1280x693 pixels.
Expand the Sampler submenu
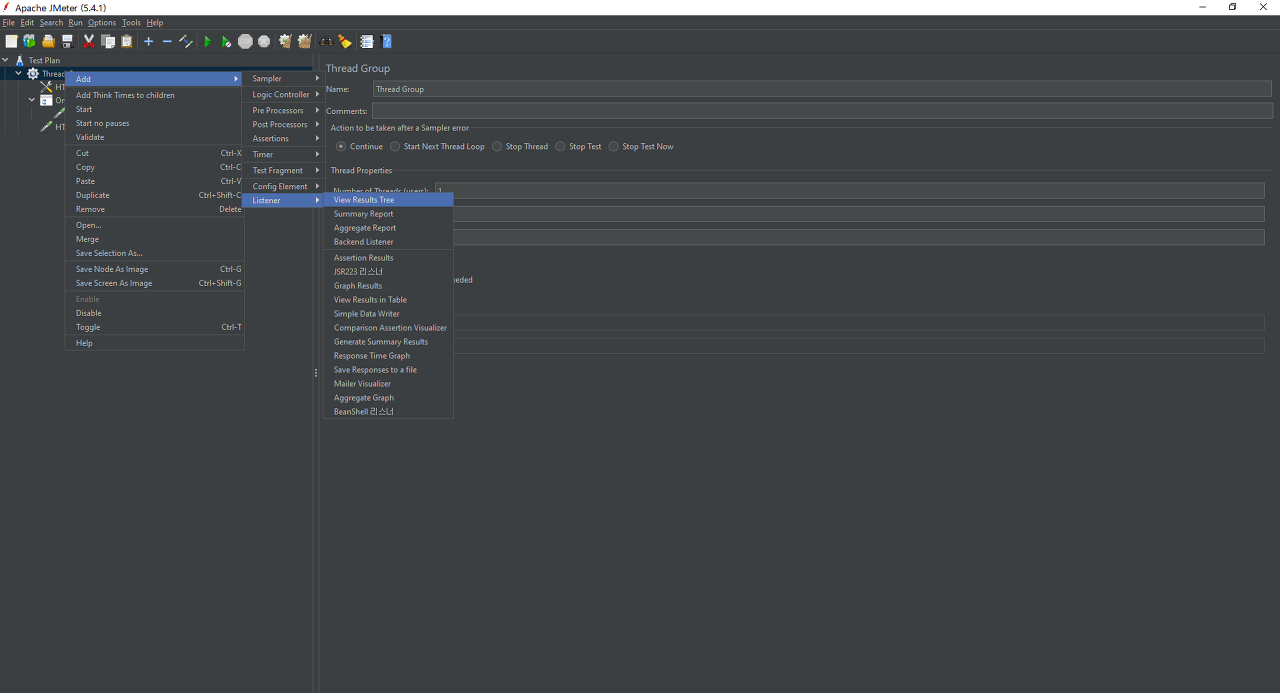[283, 78]
